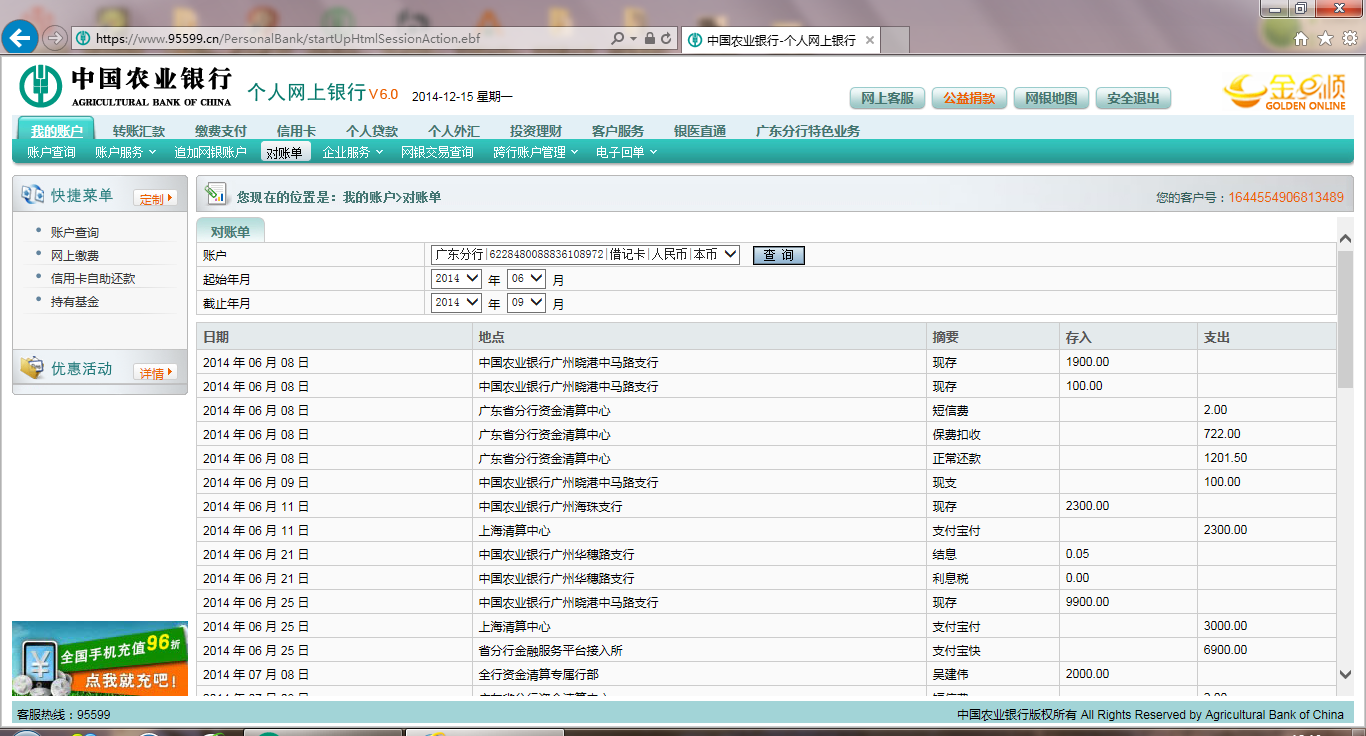
Task: Click the address bar search magnifier icon
Action: [617, 39]
